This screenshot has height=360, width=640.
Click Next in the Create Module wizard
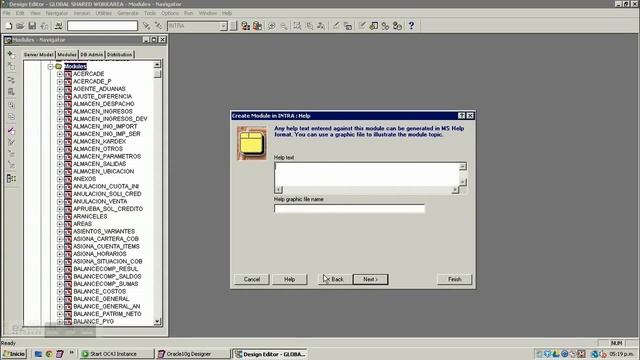pos(370,280)
